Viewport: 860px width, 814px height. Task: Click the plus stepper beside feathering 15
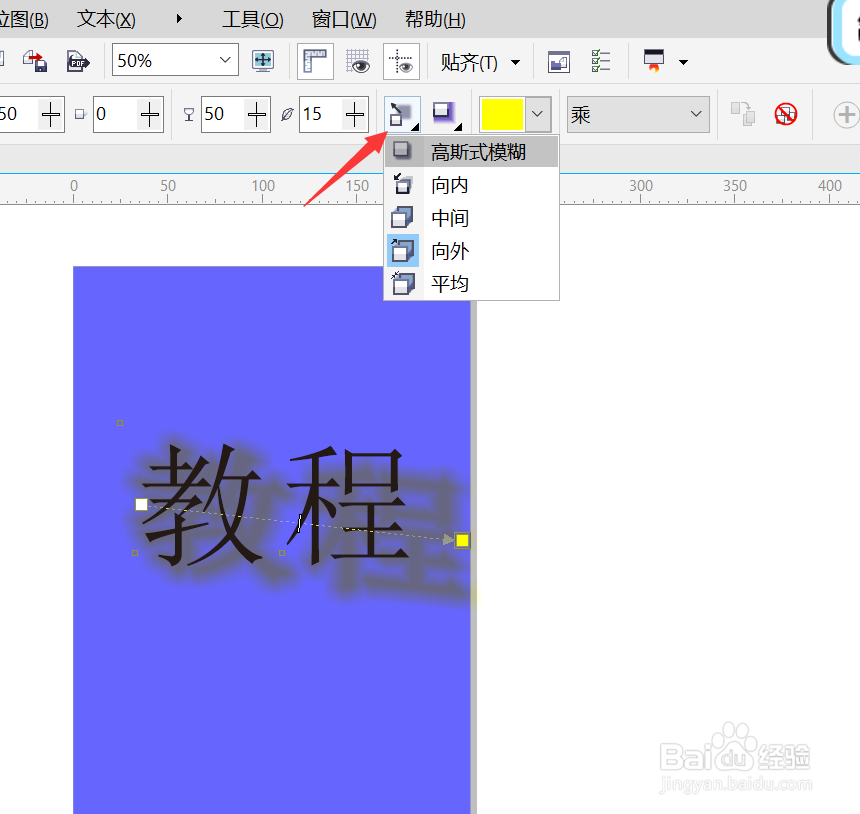(x=355, y=114)
